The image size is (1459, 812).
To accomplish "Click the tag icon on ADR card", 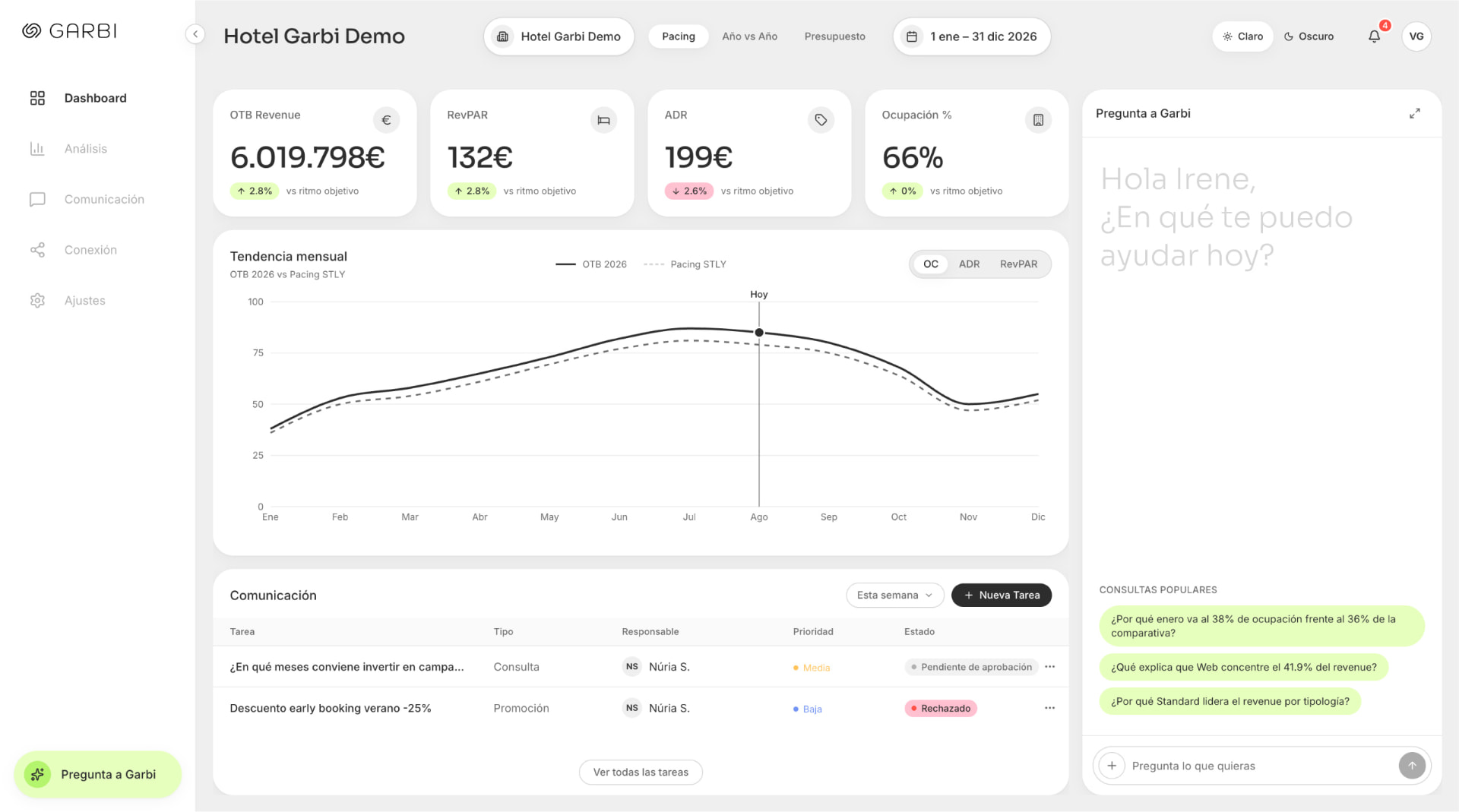I will 821,120.
